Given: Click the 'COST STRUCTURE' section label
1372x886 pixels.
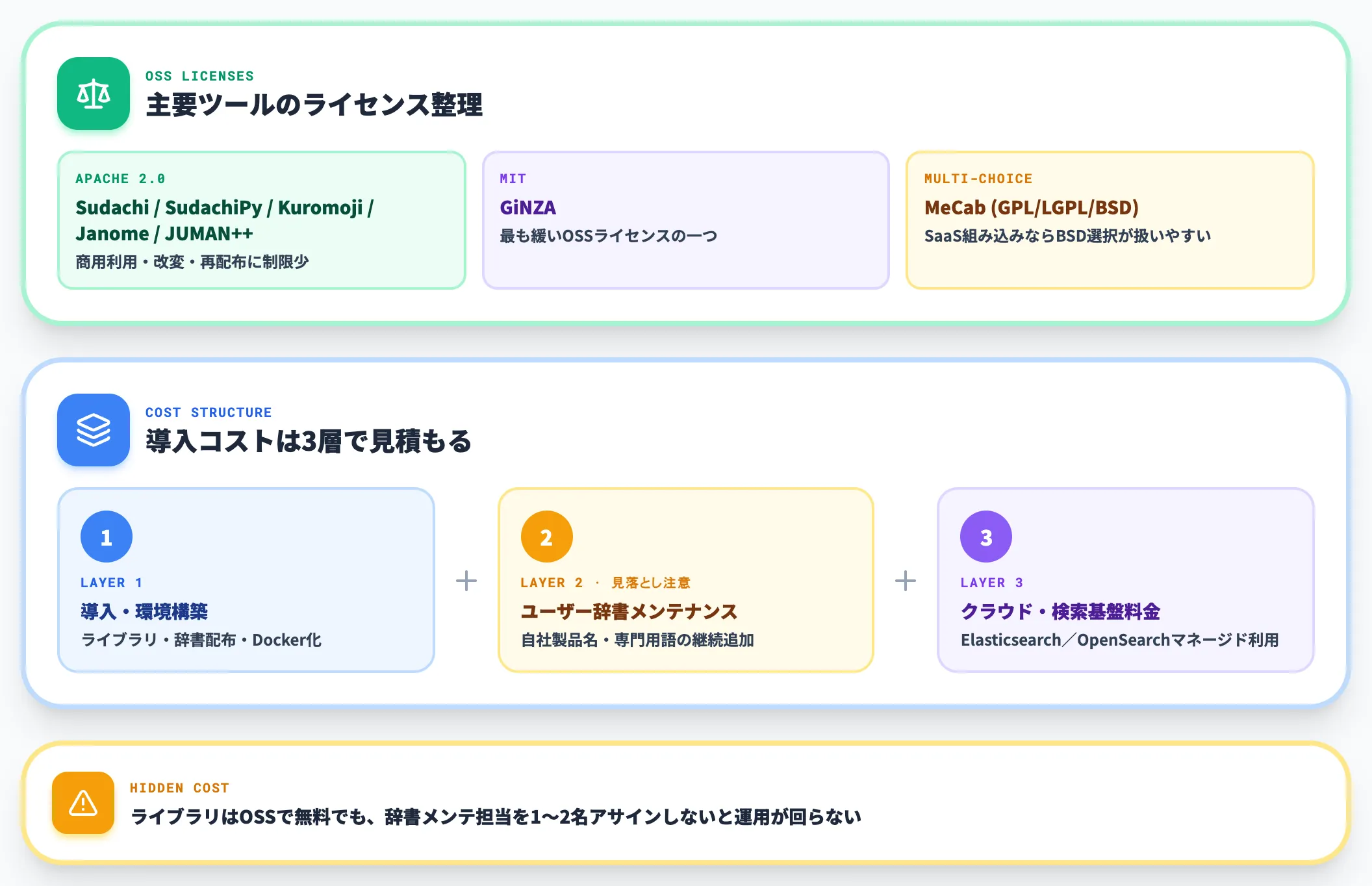Looking at the screenshot, I should pos(209,412).
